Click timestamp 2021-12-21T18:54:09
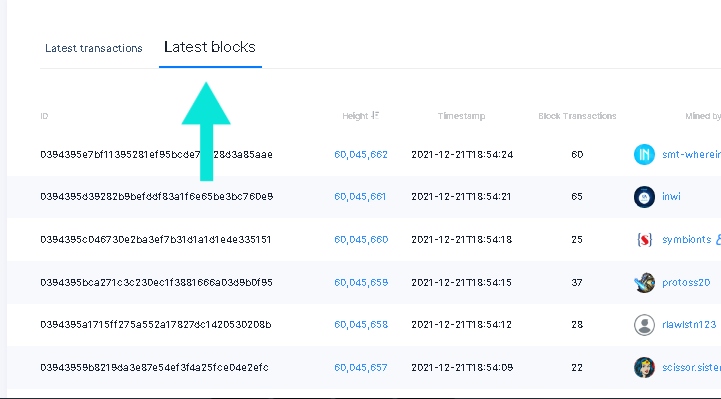The height and width of the screenshot is (399, 721). click(x=462, y=367)
